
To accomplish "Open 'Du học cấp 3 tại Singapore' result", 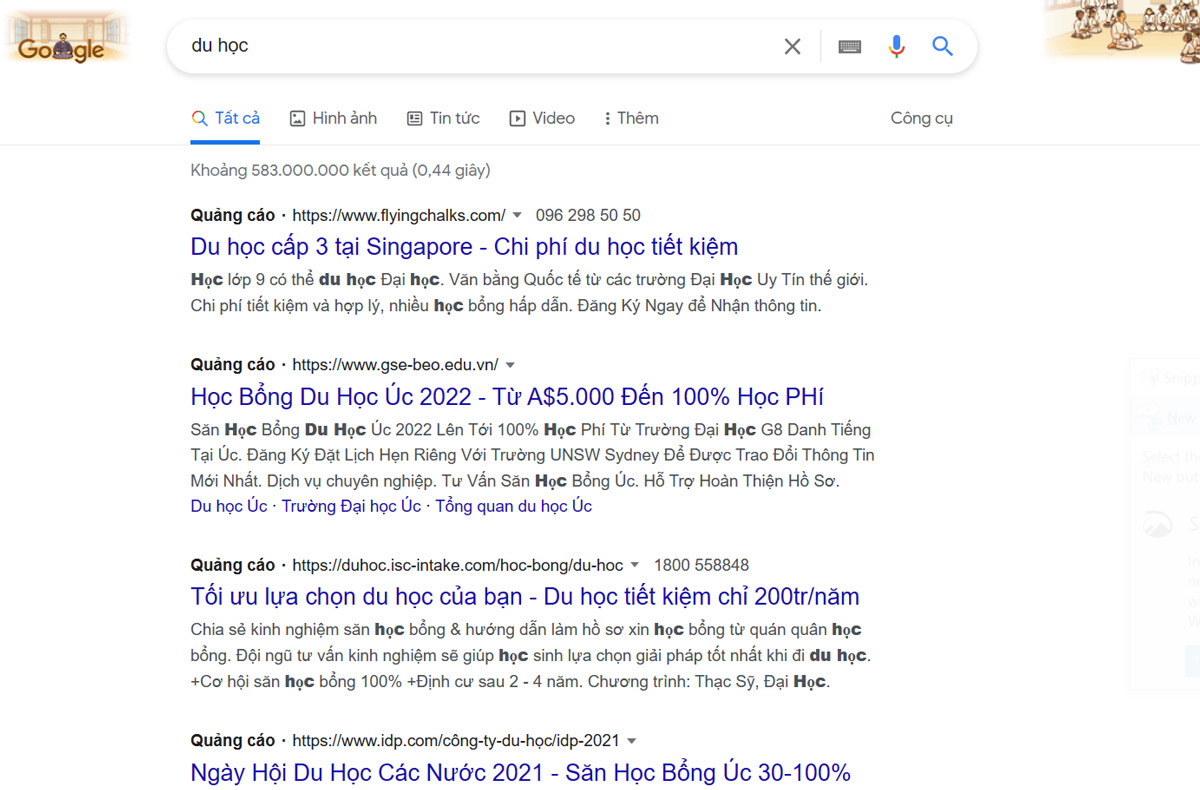I will pyautogui.click(x=464, y=246).
